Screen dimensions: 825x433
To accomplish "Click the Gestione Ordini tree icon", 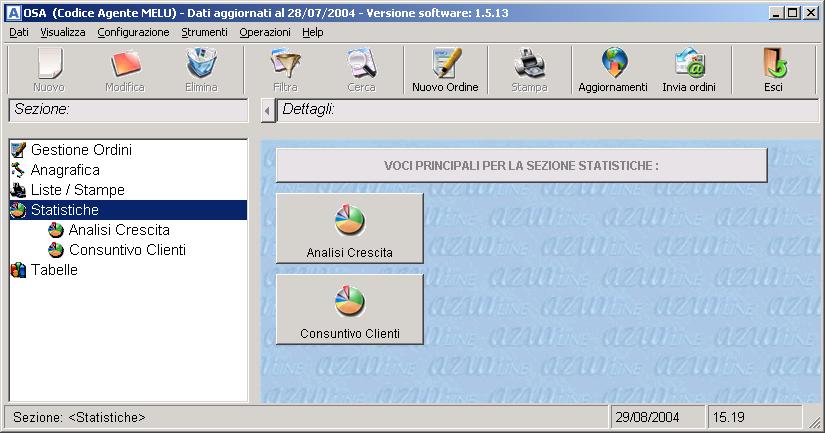I will pos(18,150).
